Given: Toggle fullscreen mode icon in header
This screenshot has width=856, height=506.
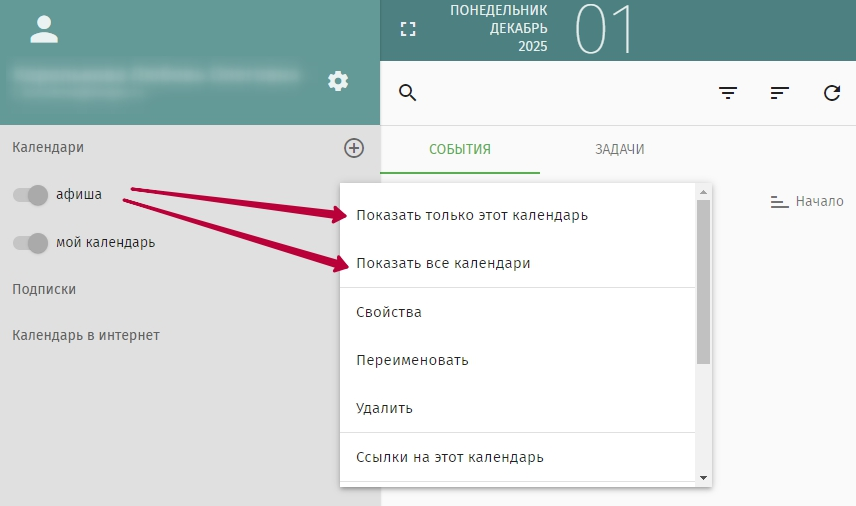Looking at the screenshot, I should [407, 29].
